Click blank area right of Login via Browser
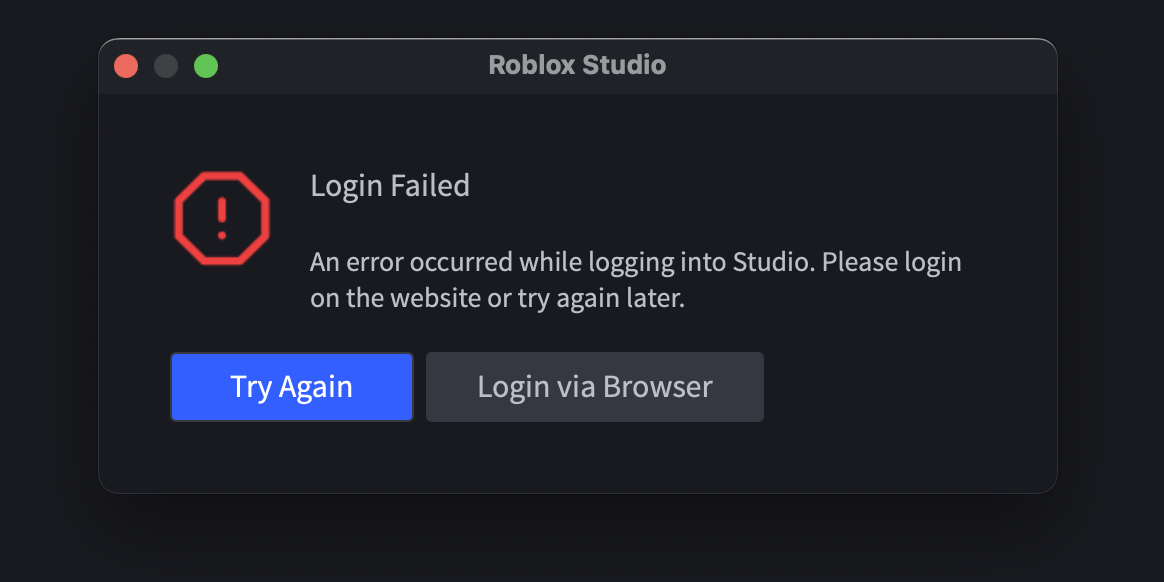The image size is (1164, 582). click(x=900, y=387)
